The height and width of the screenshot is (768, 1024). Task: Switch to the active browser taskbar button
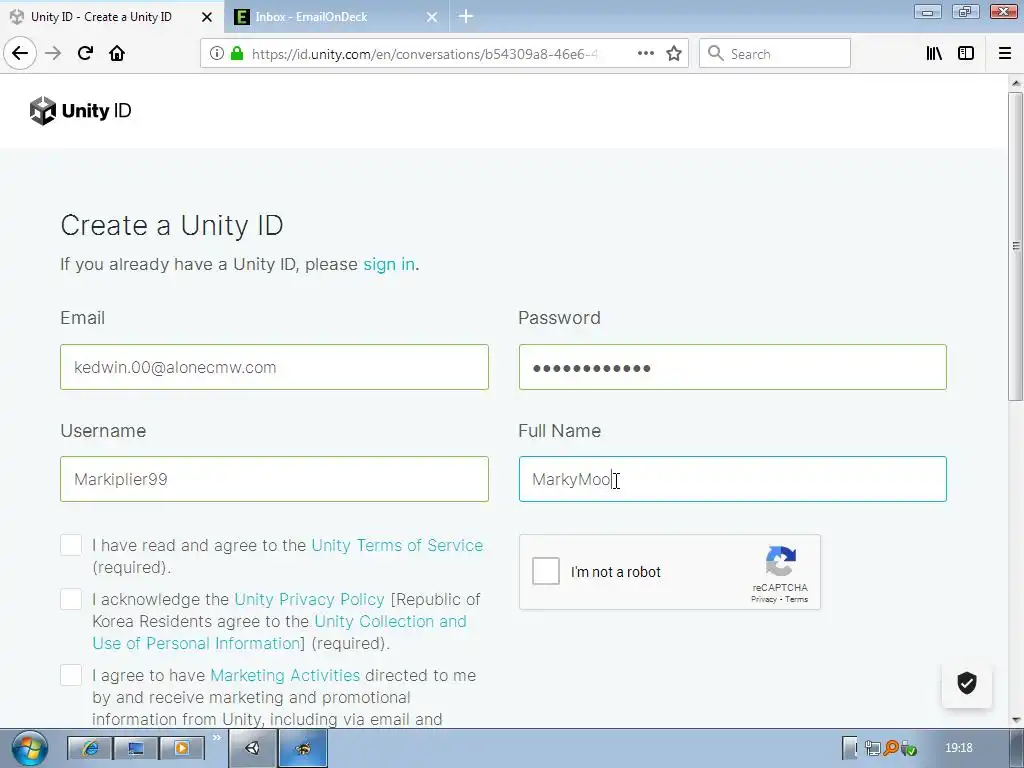pos(303,748)
